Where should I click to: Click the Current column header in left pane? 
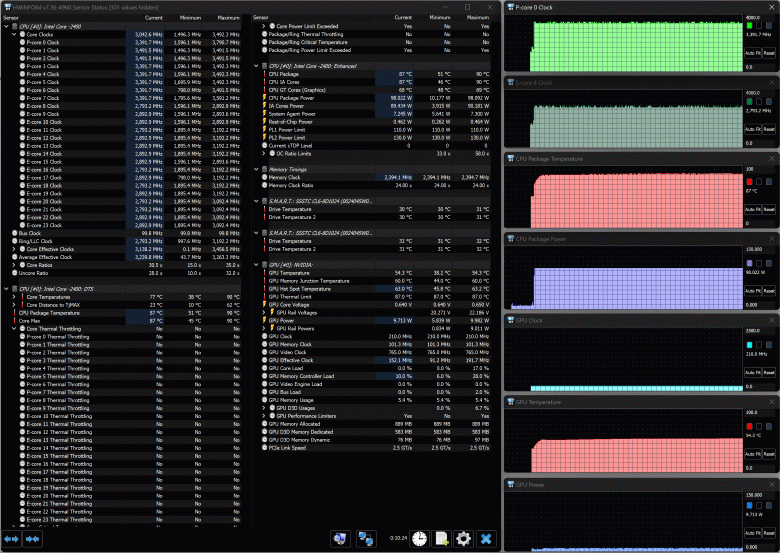click(154, 18)
